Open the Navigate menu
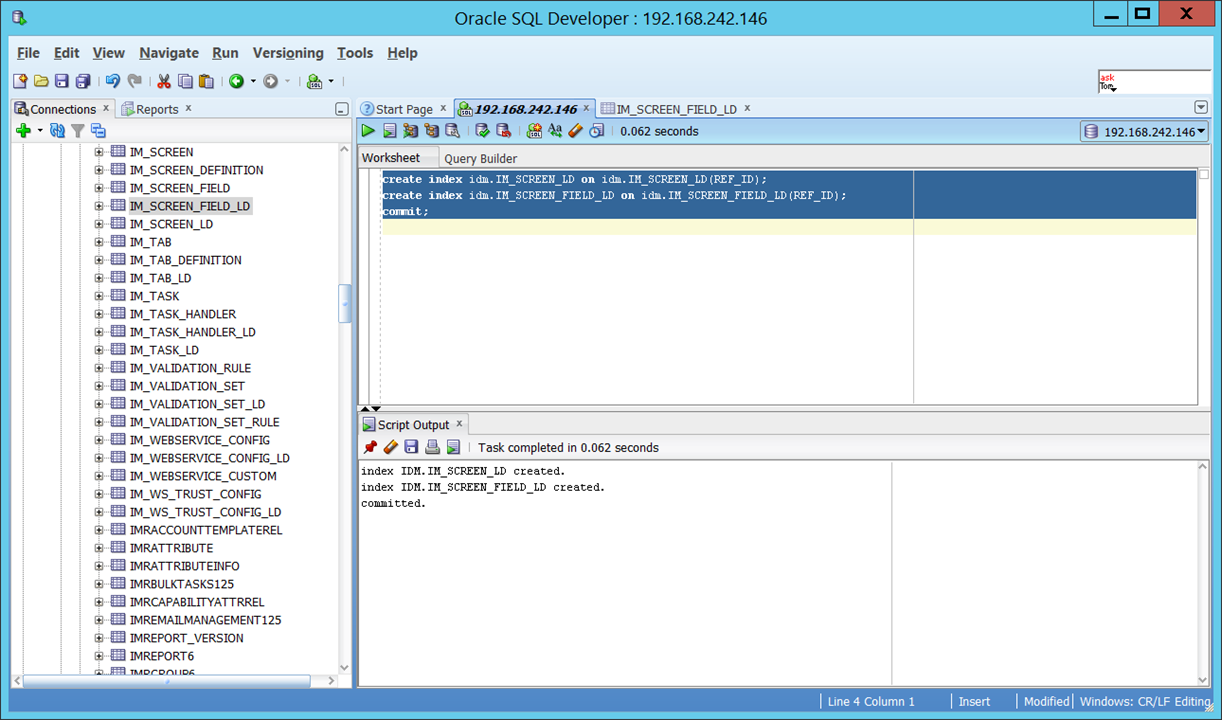Viewport: 1222px width, 720px height. (169, 53)
